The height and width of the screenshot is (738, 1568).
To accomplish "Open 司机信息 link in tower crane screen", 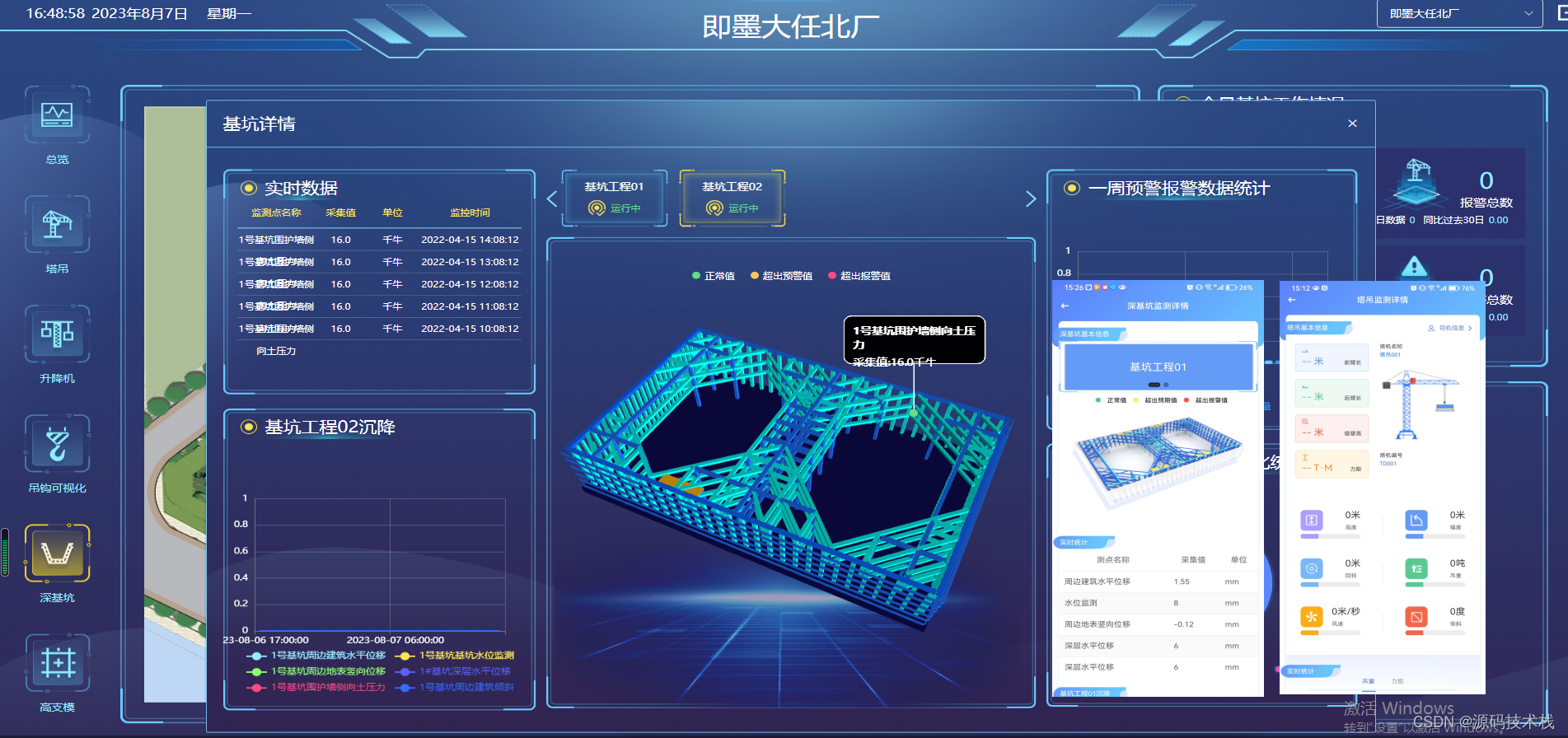I will click(x=1450, y=328).
